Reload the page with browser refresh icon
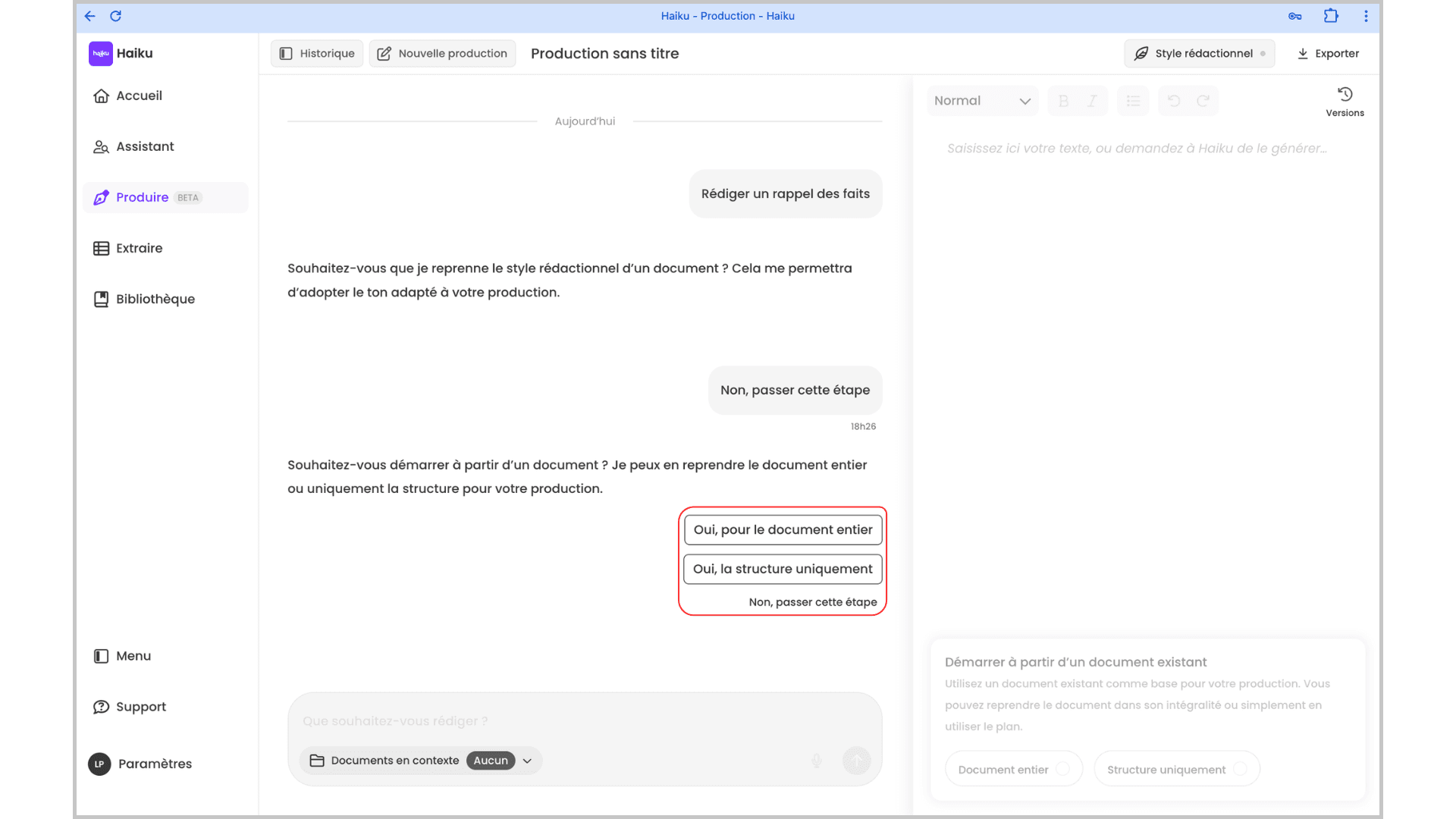The image size is (1456, 819). pyautogui.click(x=116, y=16)
